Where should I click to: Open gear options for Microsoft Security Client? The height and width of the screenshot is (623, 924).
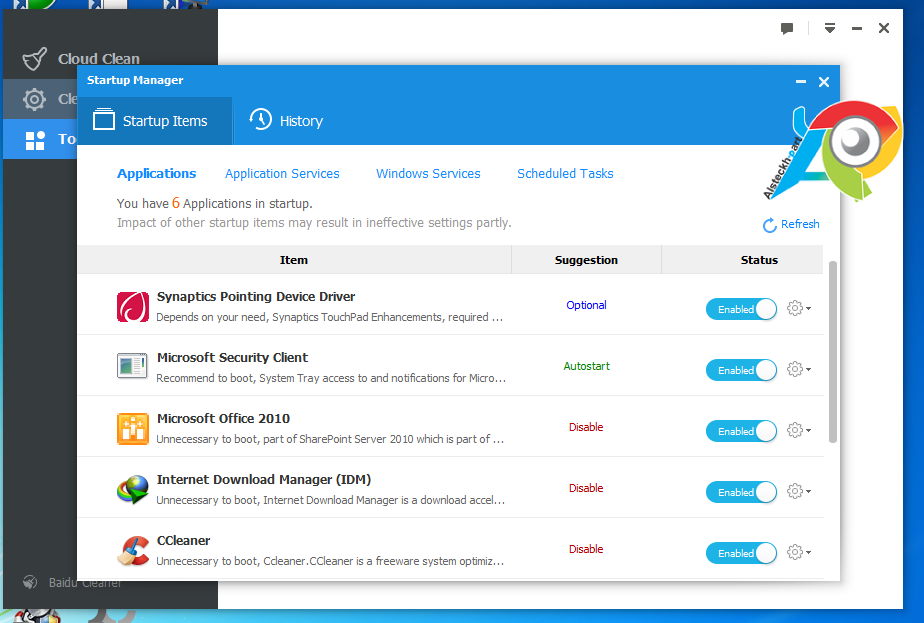coord(798,369)
